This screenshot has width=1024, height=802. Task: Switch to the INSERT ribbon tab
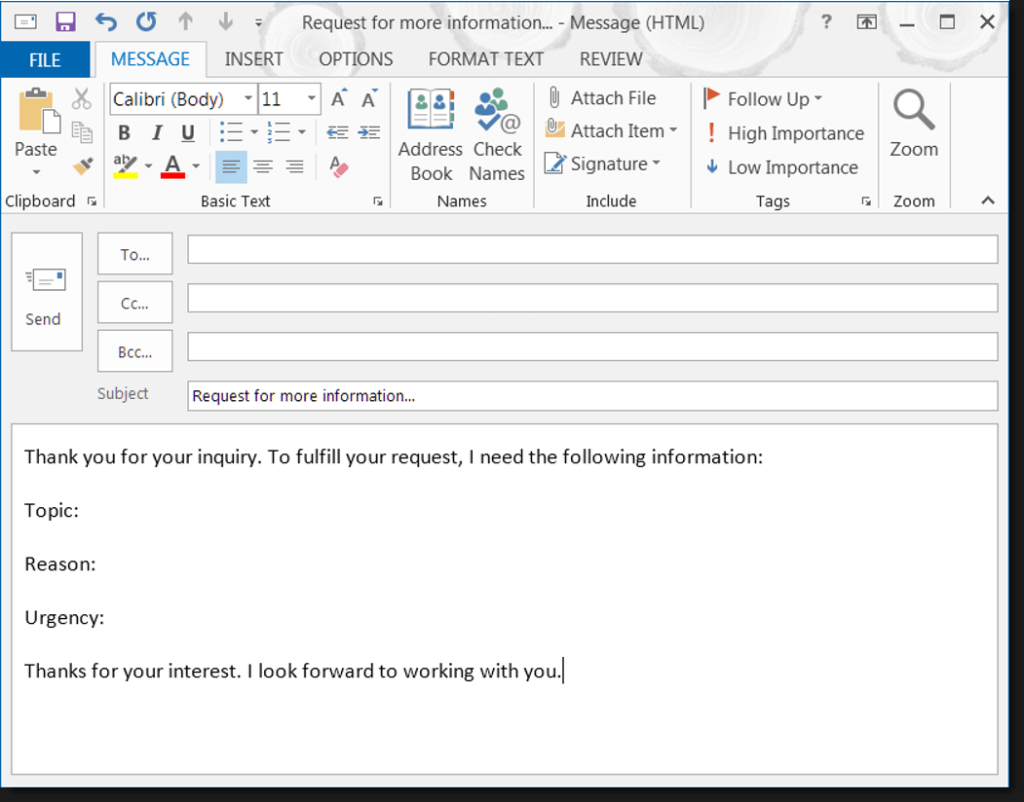(254, 59)
